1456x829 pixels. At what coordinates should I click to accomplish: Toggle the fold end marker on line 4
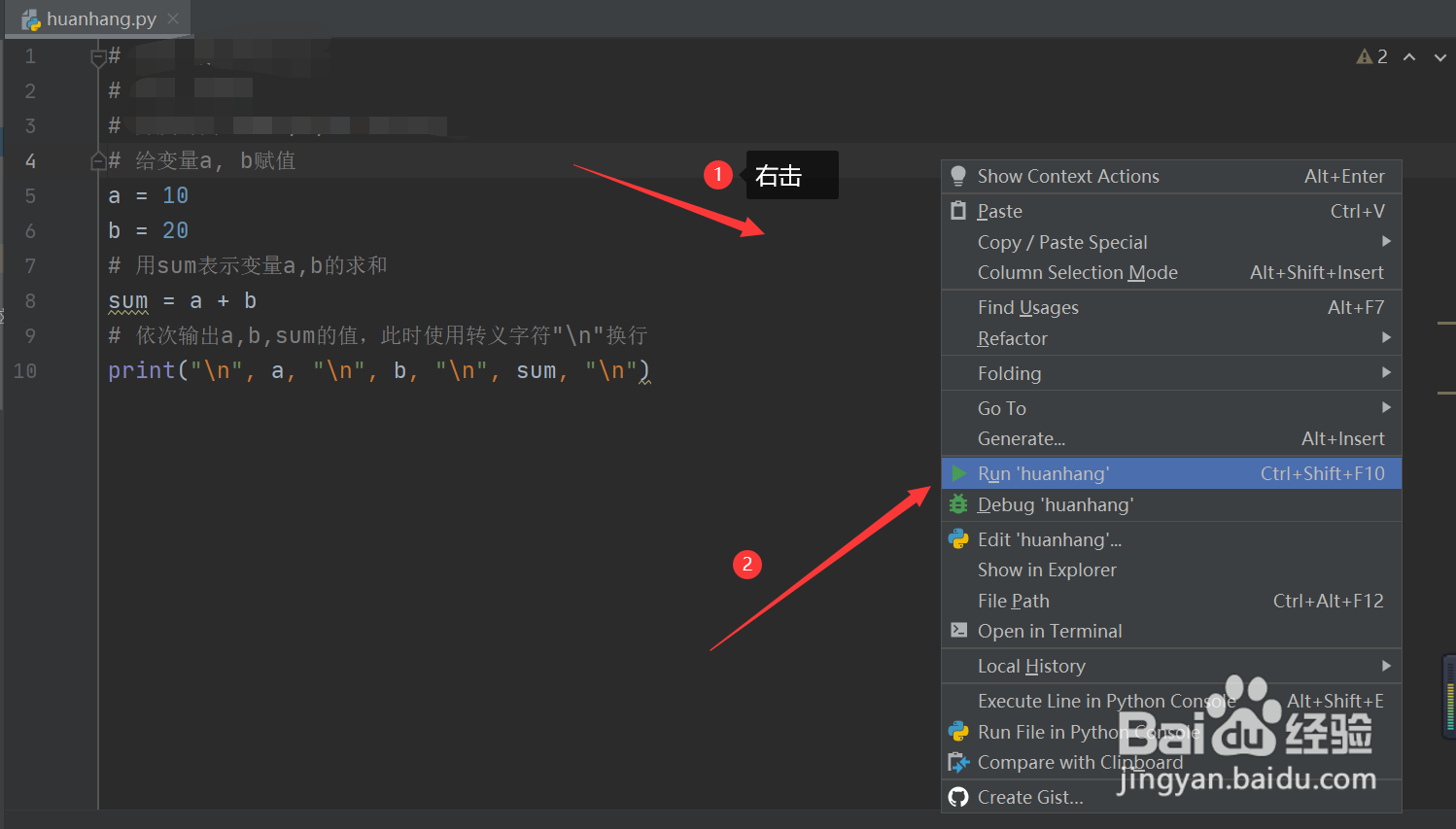coord(98,160)
